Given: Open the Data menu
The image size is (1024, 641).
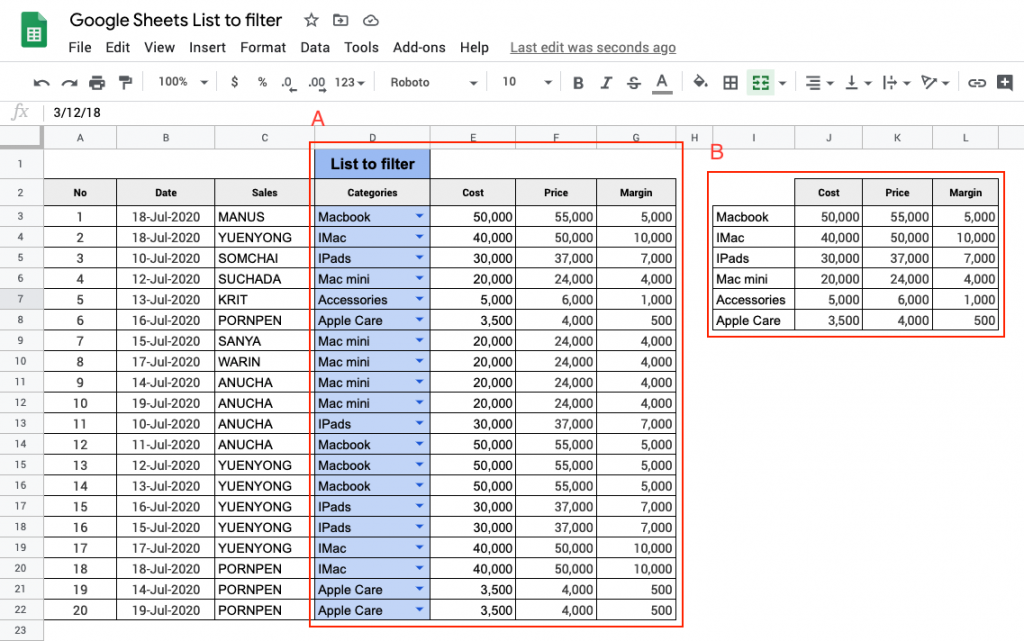Looking at the screenshot, I should coord(315,47).
